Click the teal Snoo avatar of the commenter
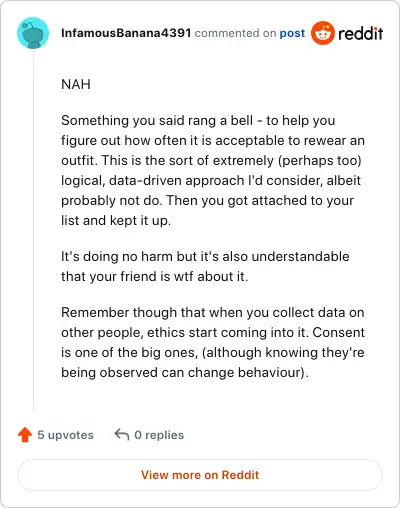The width and height of the screenshot is (400, 508). pos(33,33)
